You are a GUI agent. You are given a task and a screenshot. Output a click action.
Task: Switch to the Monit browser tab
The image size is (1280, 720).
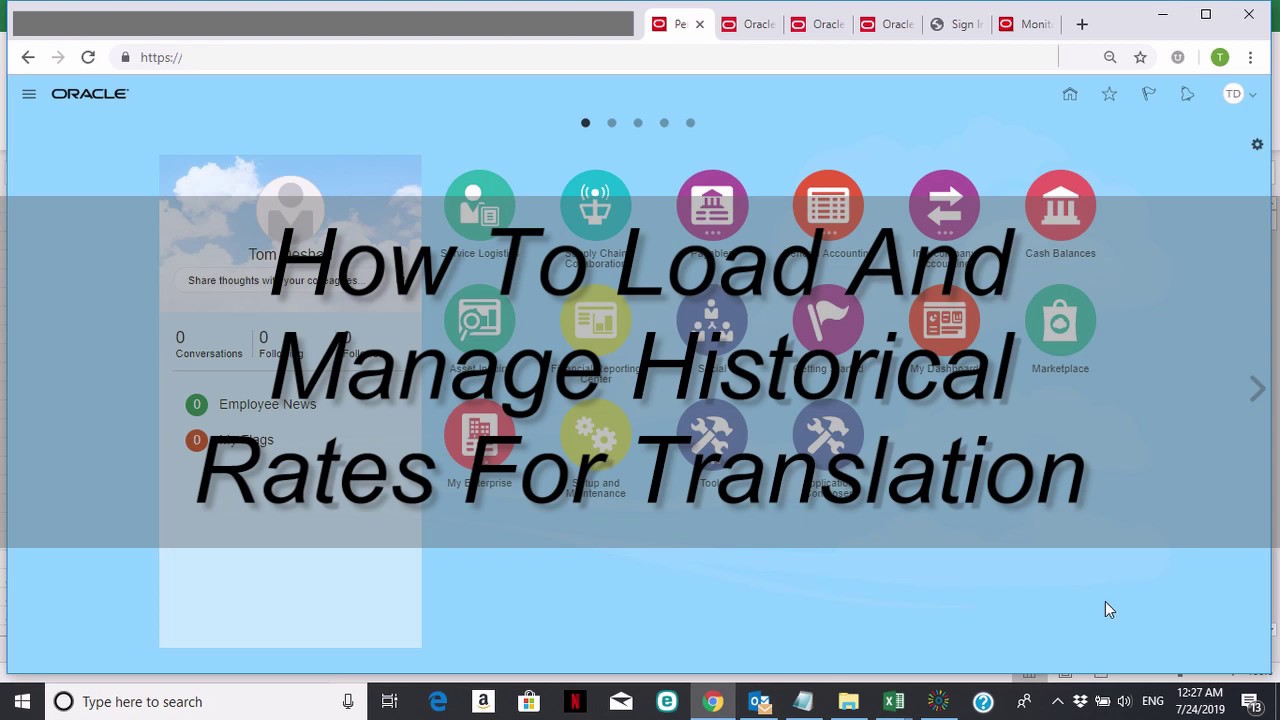(1026, 24)
